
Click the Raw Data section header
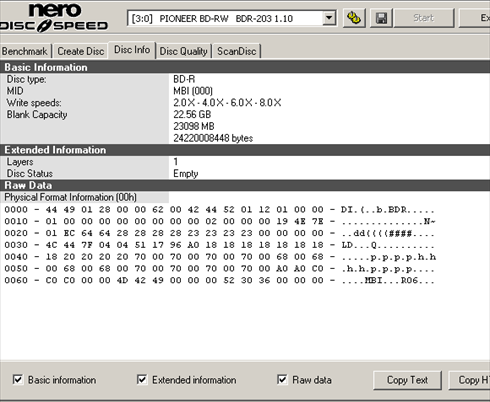tap(245, 185)
